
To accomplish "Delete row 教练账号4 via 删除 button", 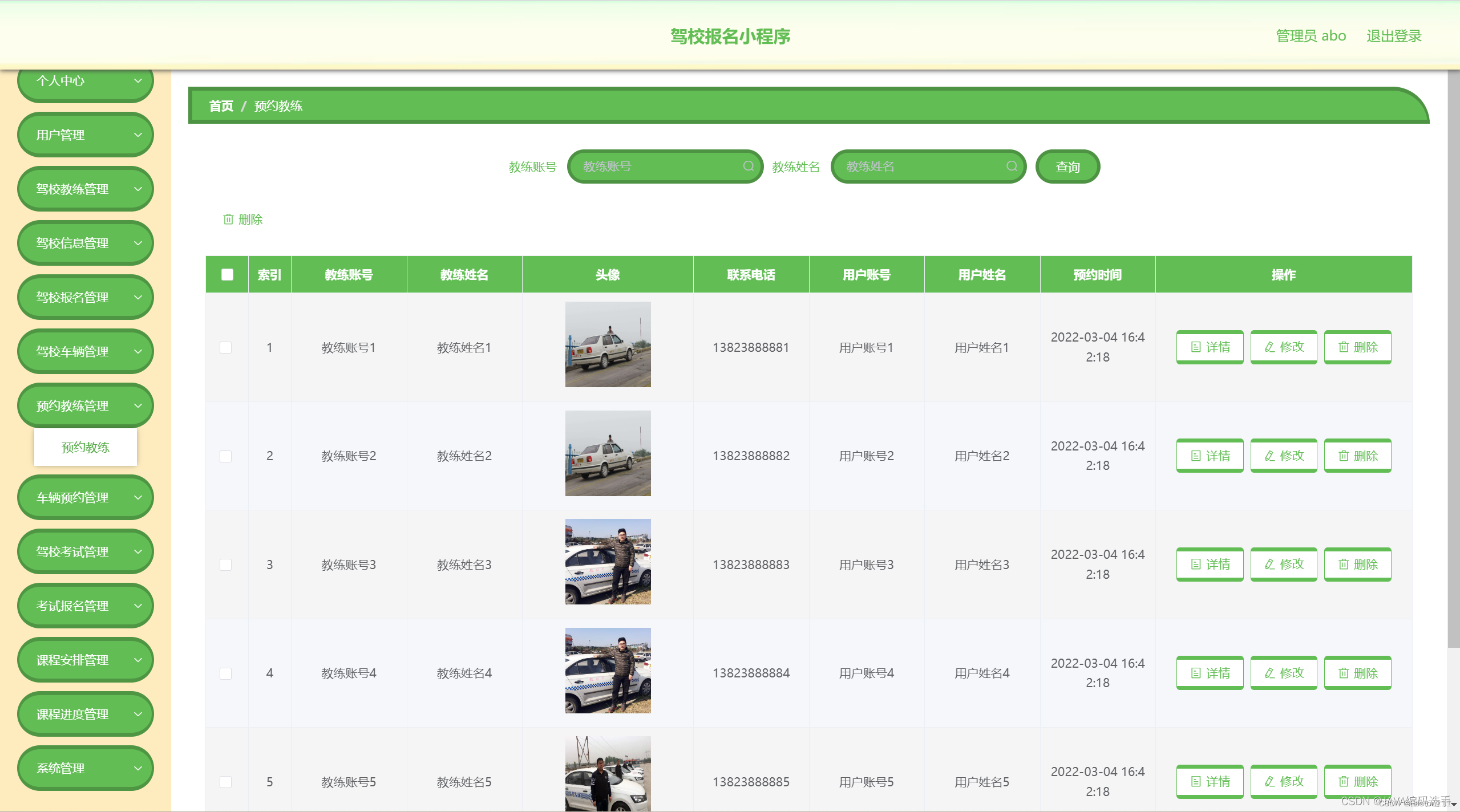I will pos(1357,673).
